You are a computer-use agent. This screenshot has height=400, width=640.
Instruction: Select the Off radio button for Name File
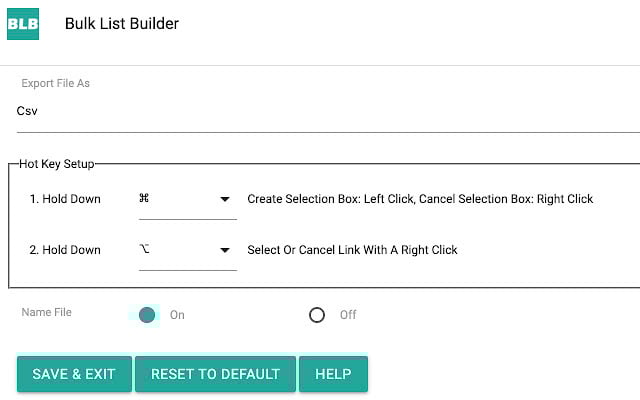pyautogui.click(x=317, y=315)
